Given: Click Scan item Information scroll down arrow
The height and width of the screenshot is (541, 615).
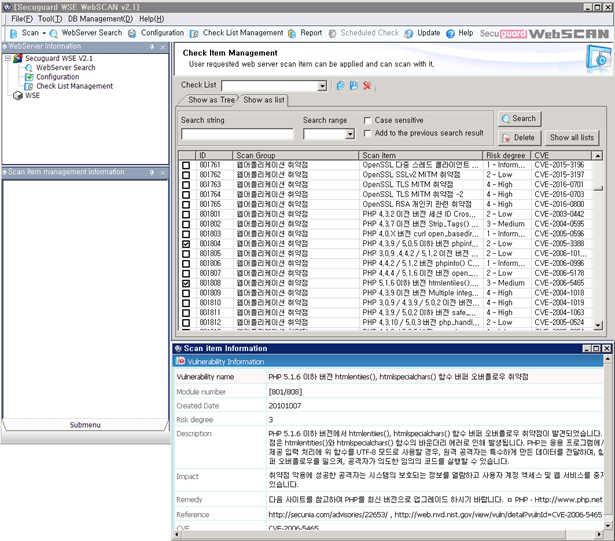Looking at the screenshot, I should tap(608, 526).
